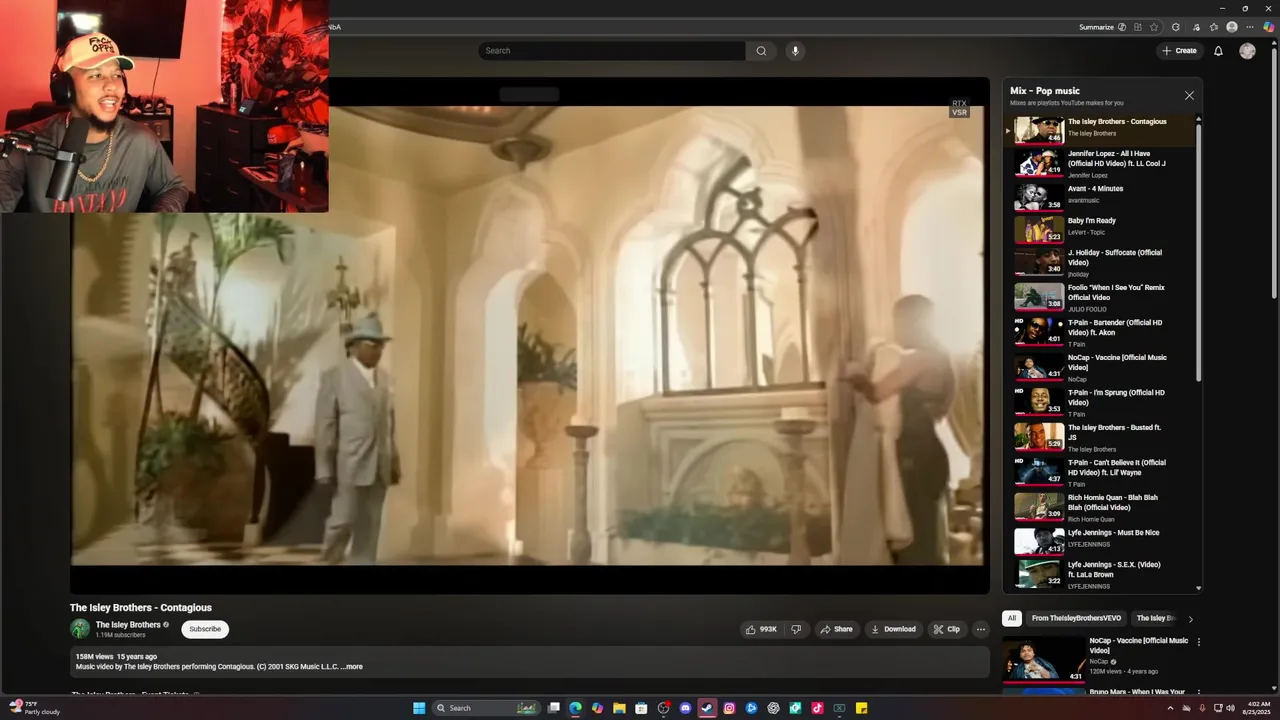1280x720 pixels.
Task: Share the Contagious video
Action: (x=836, y=629)
